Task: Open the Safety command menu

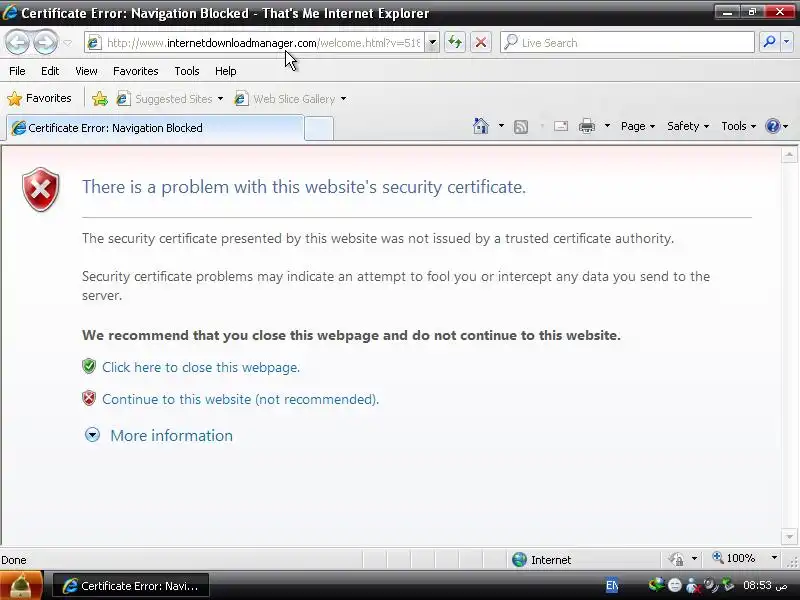Action: tap(688, 126)
